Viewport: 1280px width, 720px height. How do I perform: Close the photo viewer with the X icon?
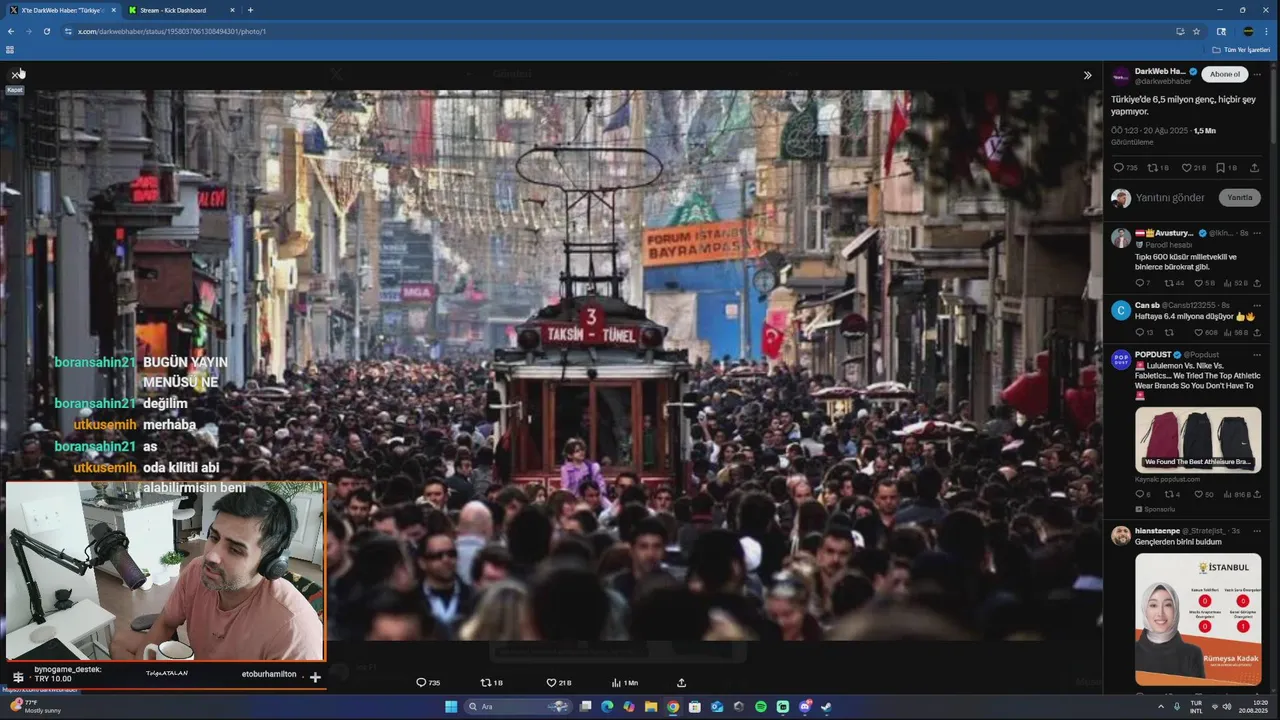15,74
